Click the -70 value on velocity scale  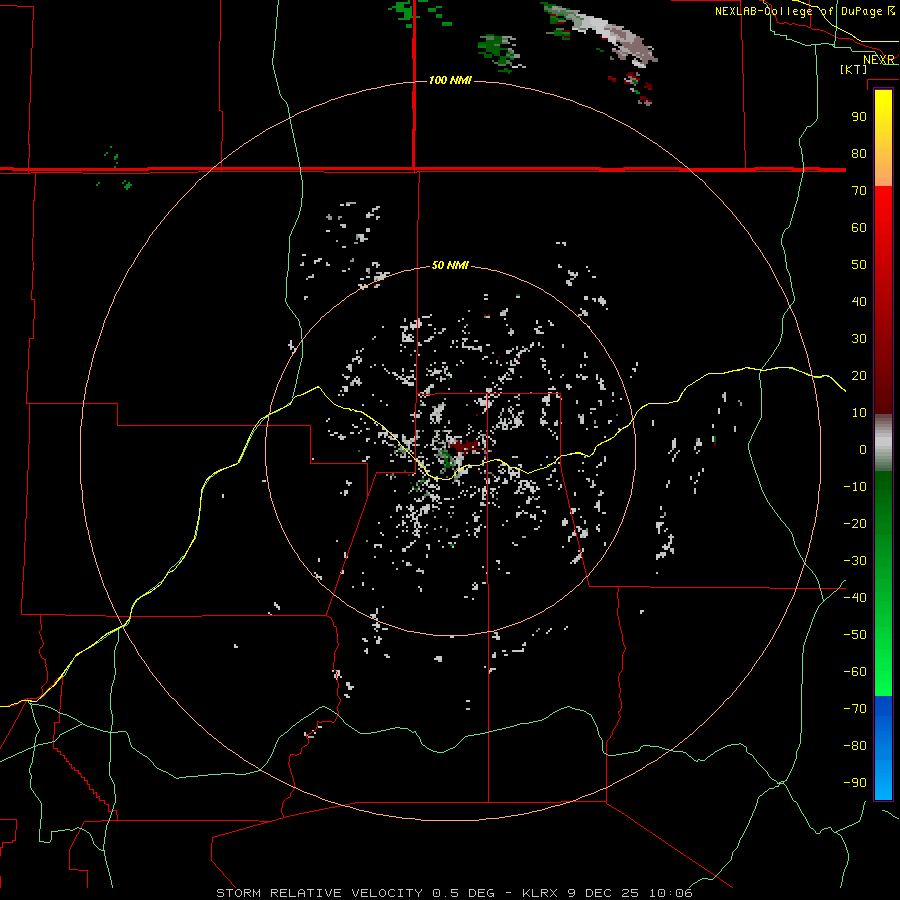855,709
